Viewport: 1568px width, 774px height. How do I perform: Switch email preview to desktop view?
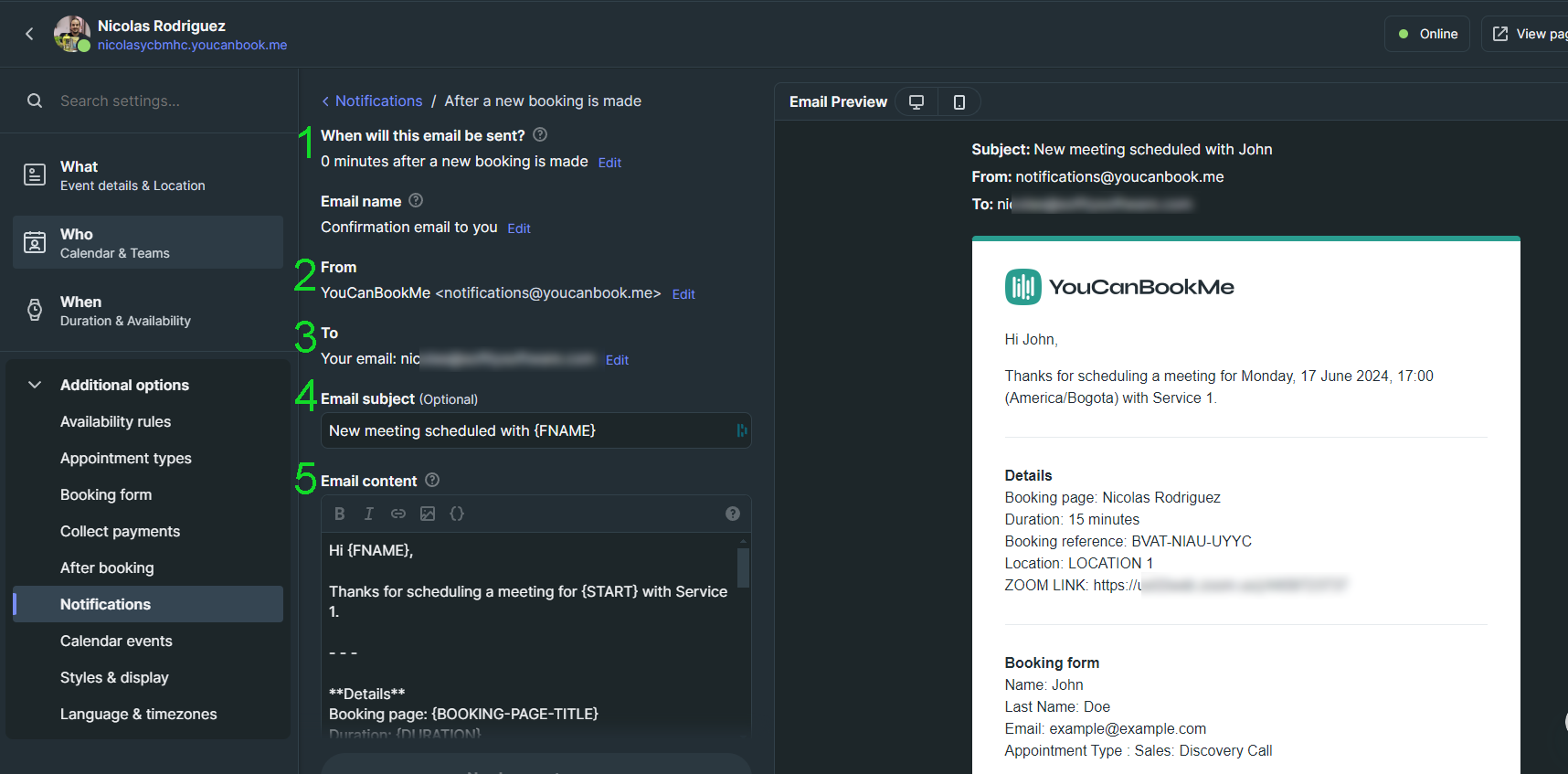point(916,101)
